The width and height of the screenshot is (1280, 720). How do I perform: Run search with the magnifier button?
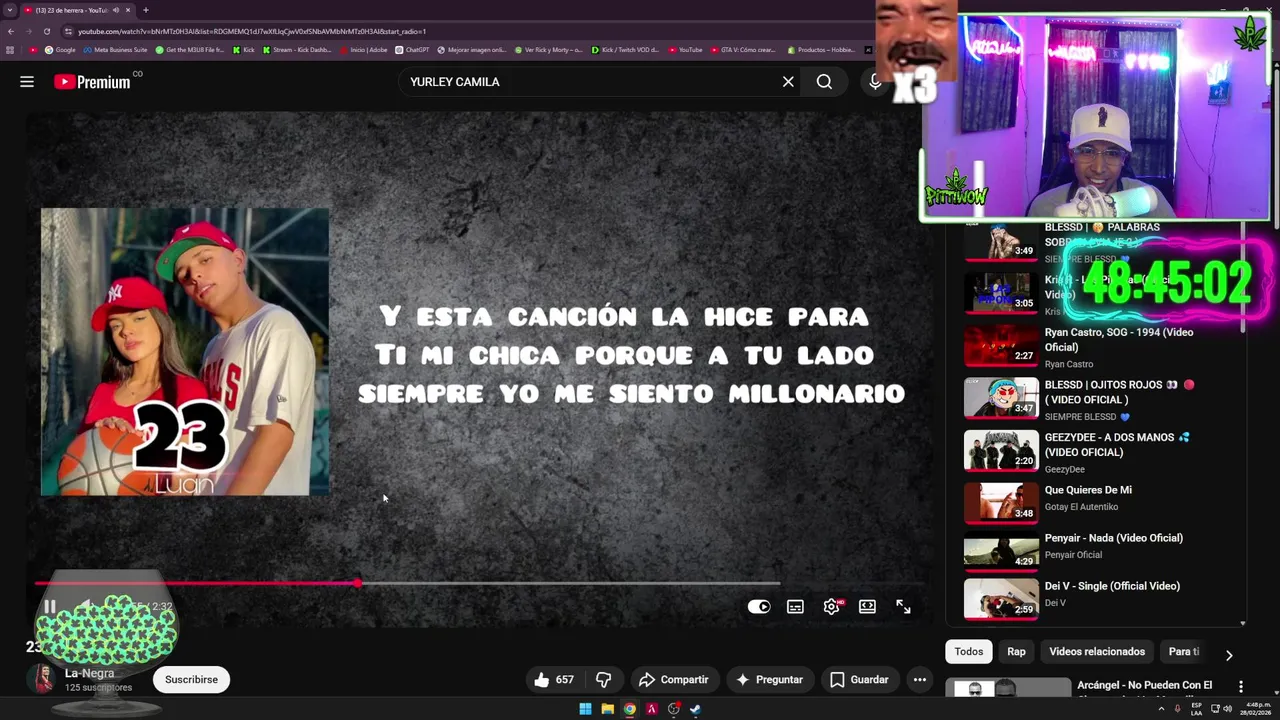click(x=824, y=82)
